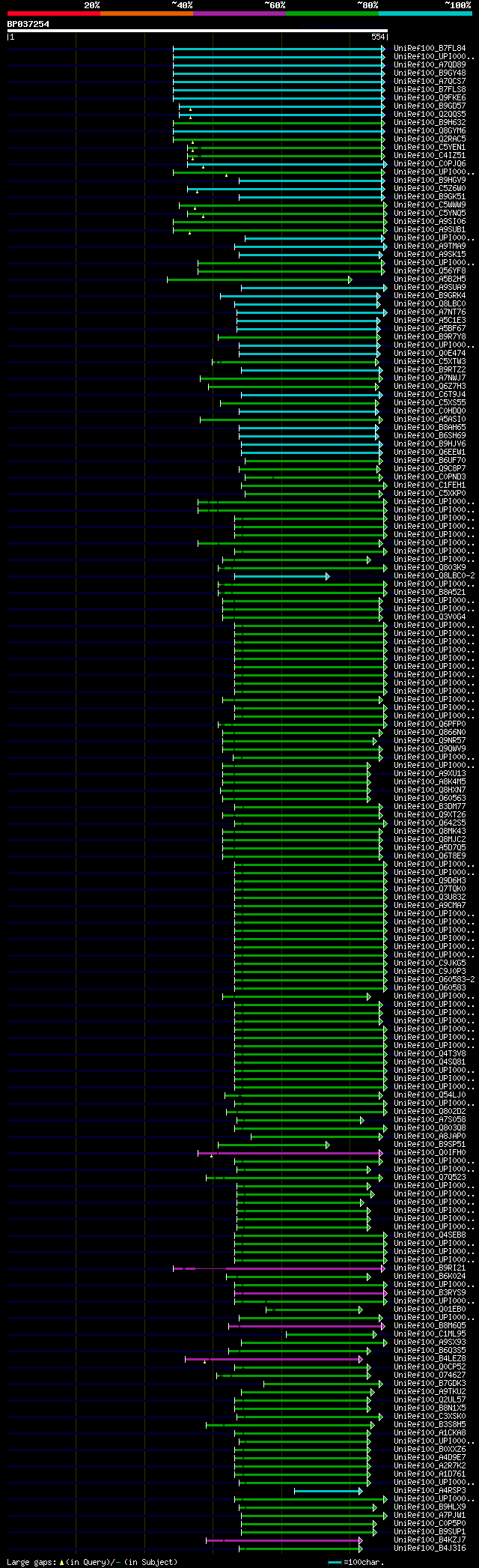Select label UniRef100_Q9NR57
This screenshot has height=1568, width=479.
point(430,741)
